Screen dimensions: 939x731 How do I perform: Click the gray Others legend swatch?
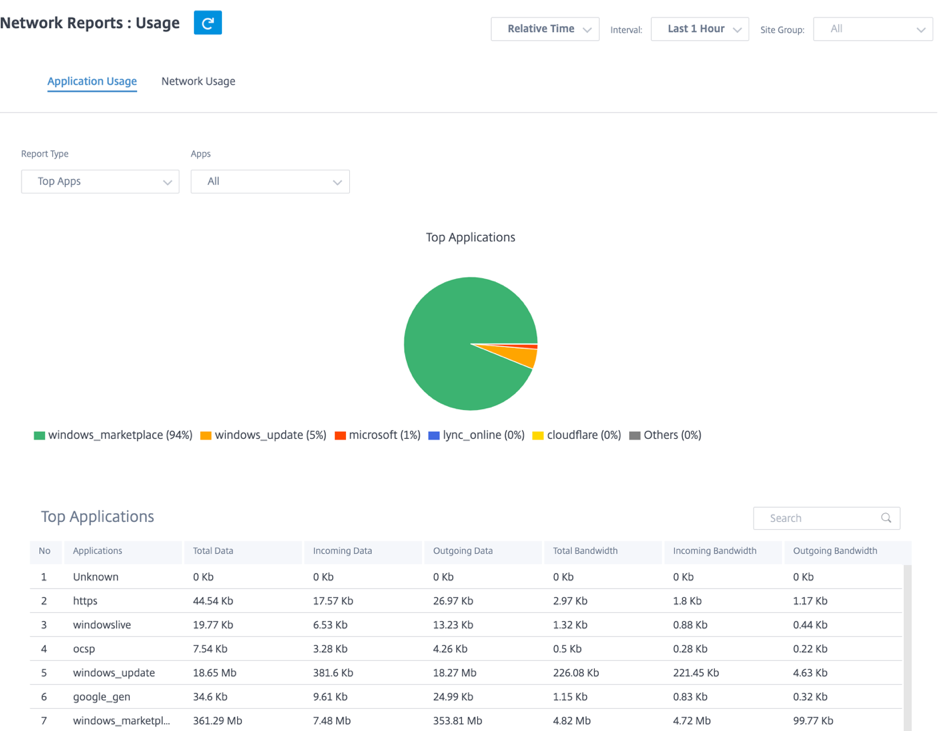point(635,436)
